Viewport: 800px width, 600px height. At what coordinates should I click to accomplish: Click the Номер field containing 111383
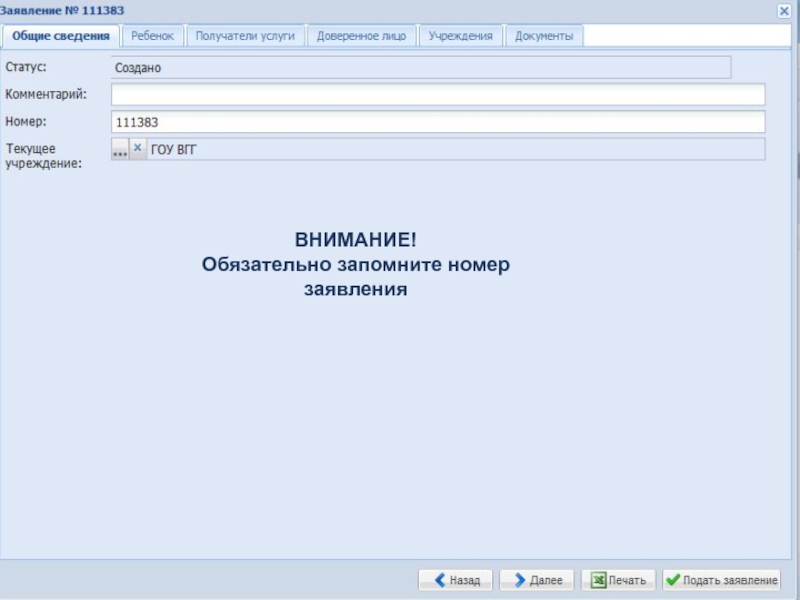click(438, 122)
